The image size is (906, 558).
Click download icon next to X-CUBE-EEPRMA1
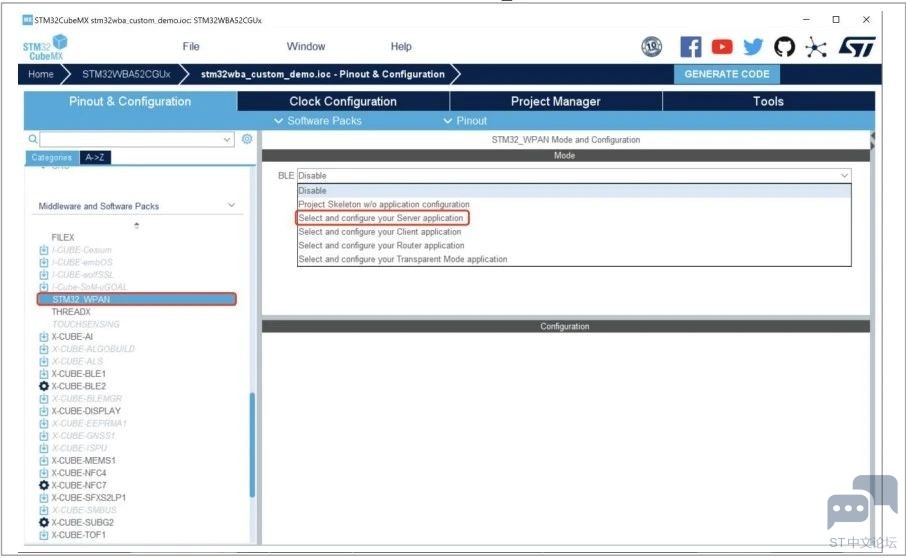(x=43, y=423)
